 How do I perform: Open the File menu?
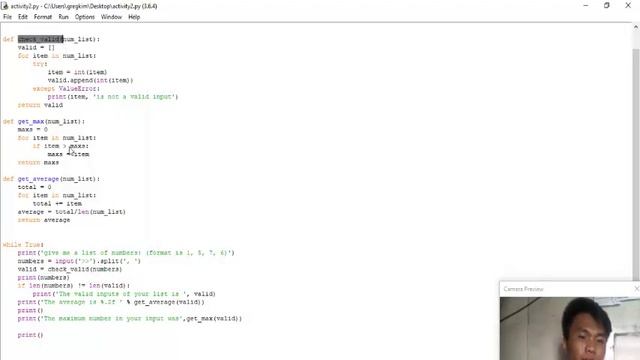point(7,17)
